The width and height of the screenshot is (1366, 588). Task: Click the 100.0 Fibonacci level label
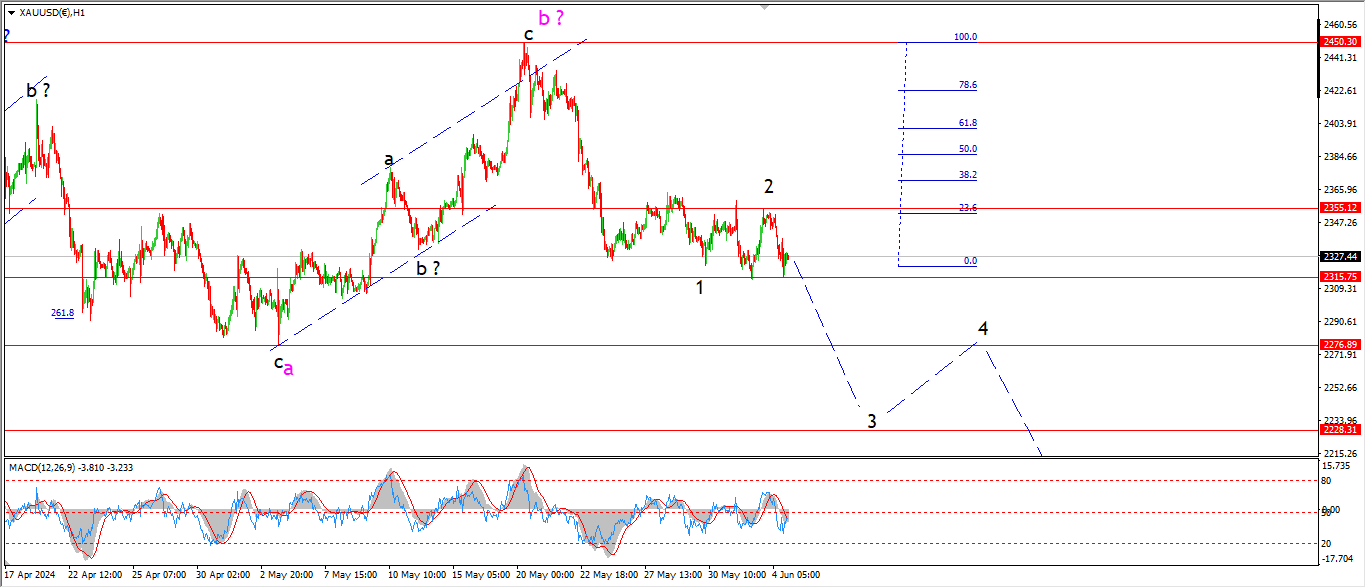(x=965, y=37)
